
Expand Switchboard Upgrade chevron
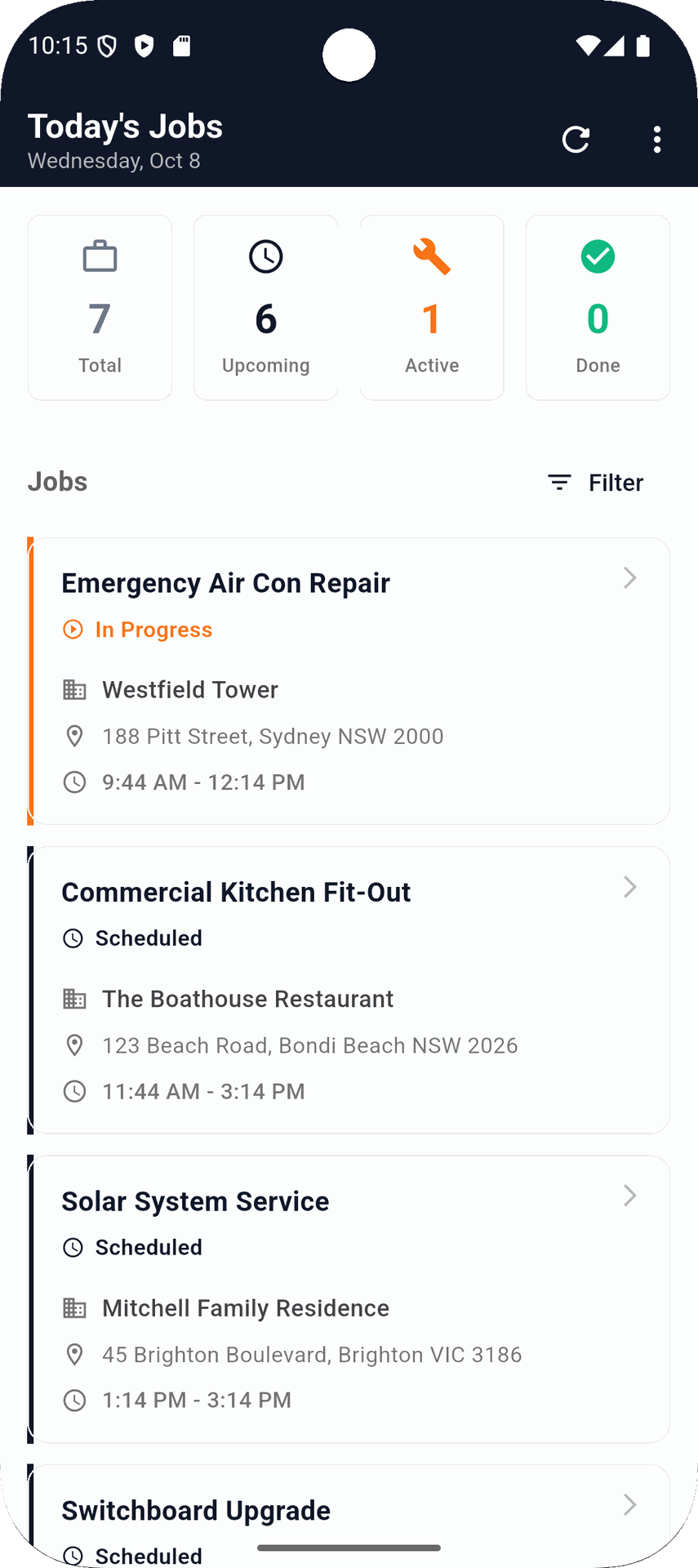pos(629,1504)
